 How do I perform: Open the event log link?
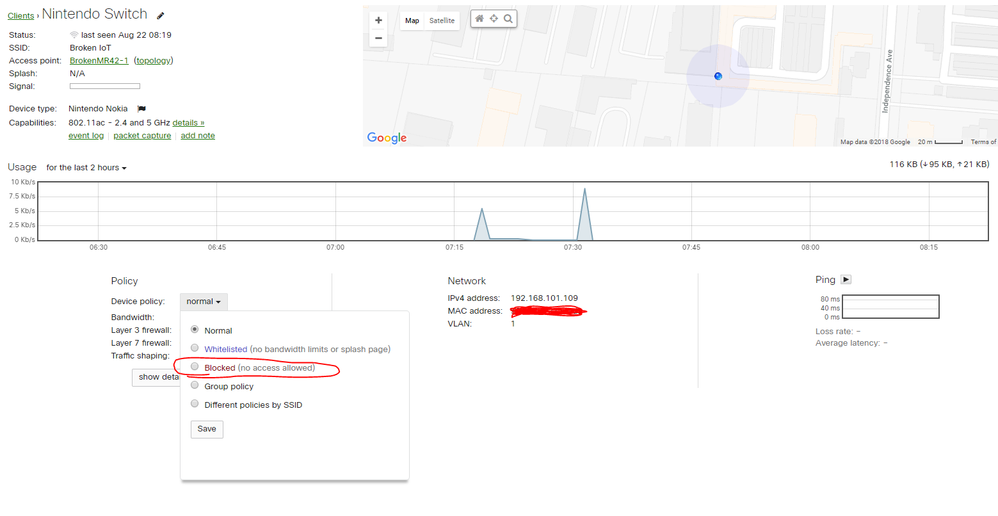click(86, 136)
